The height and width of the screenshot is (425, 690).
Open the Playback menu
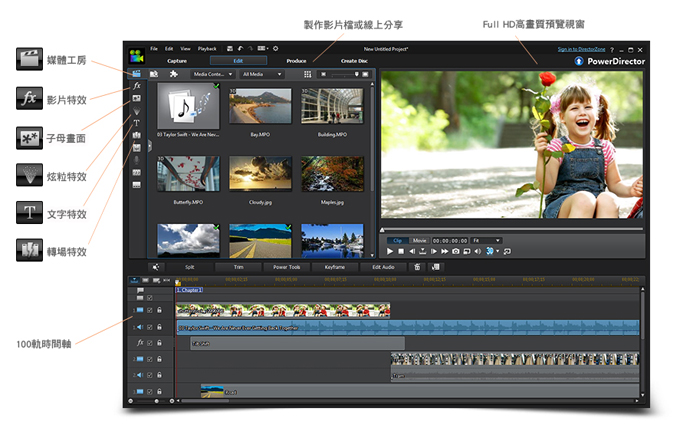coord(207,48)
